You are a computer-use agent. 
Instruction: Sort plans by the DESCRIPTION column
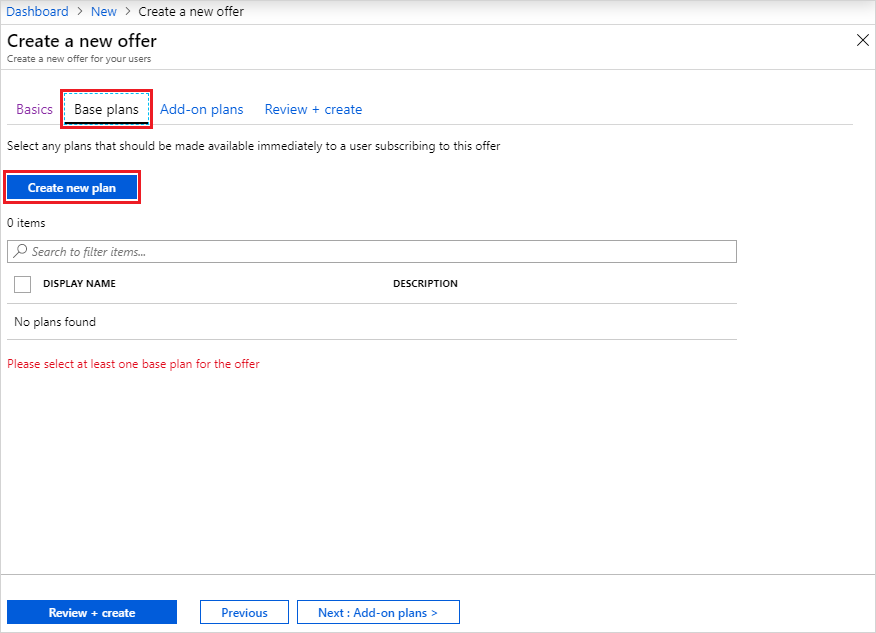tap(425, 284)
